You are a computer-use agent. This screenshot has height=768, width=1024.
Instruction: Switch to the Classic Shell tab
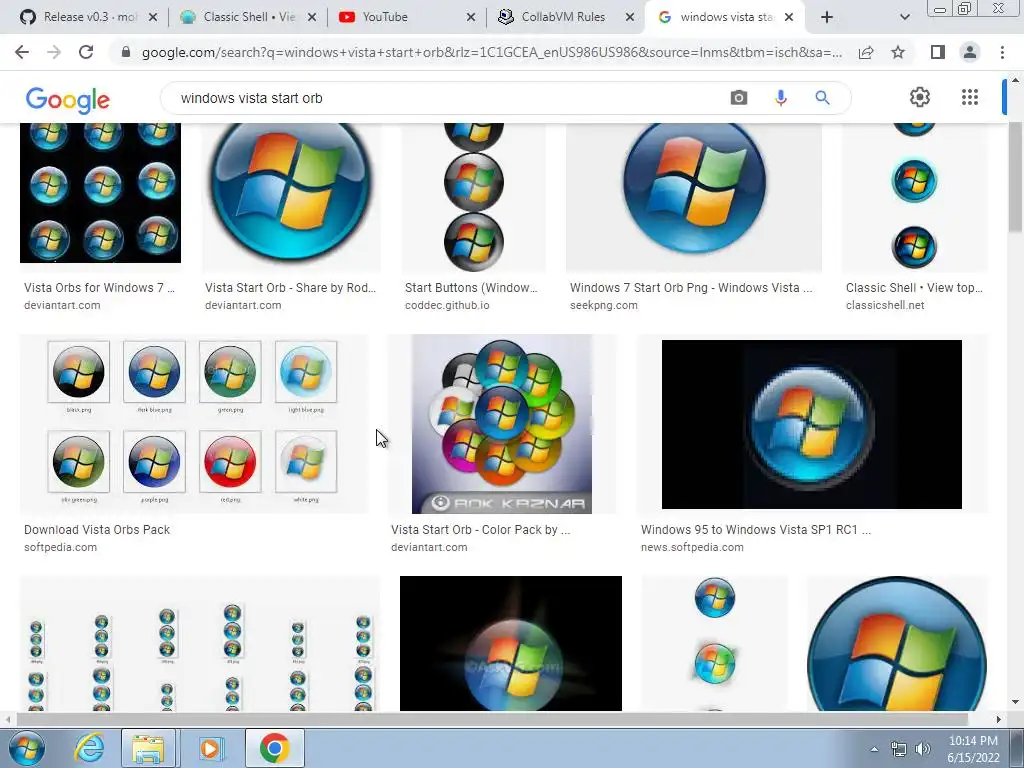[x=248, y=17]
